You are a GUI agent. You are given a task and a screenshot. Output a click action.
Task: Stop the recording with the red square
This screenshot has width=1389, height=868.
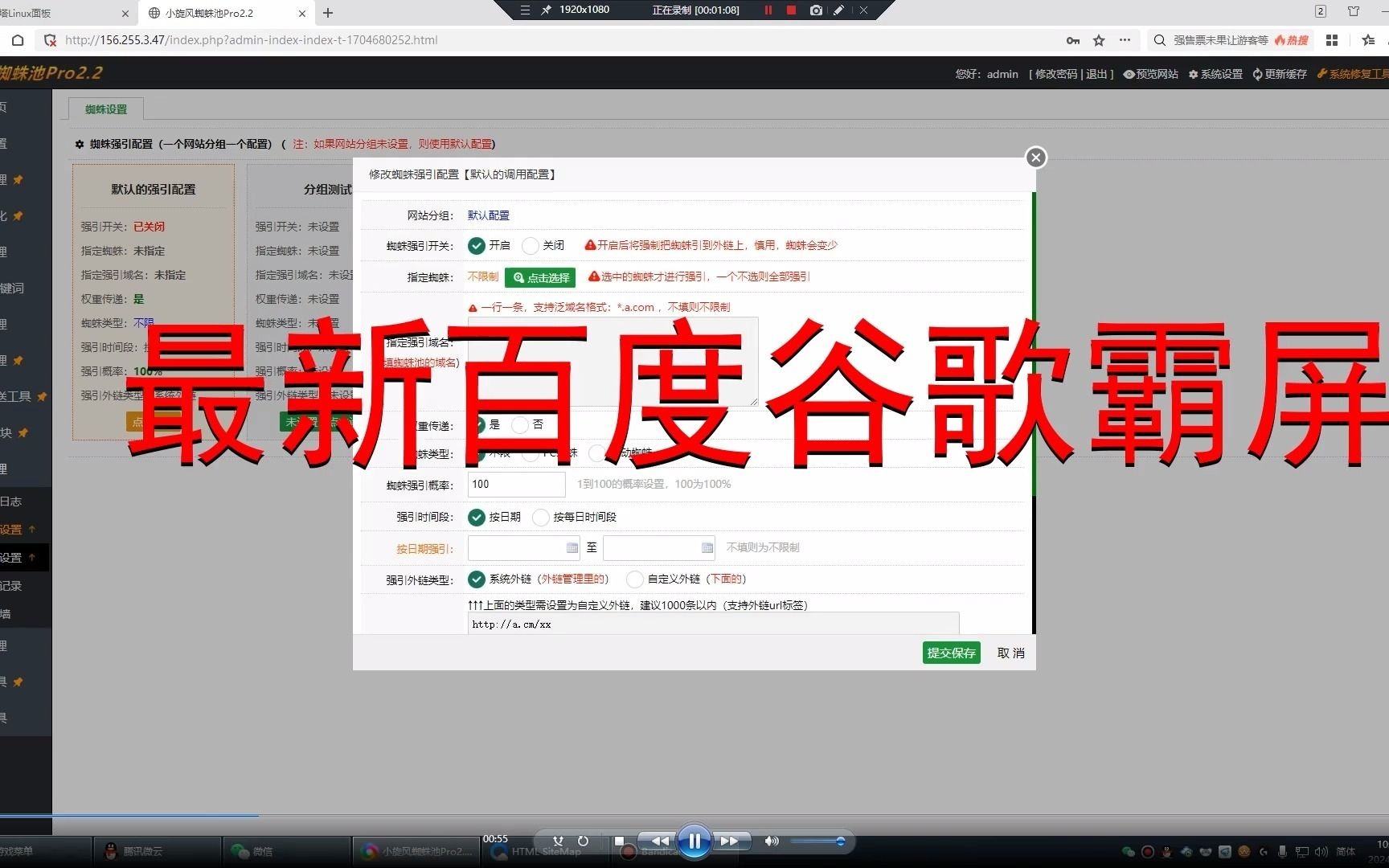(791, 10)
